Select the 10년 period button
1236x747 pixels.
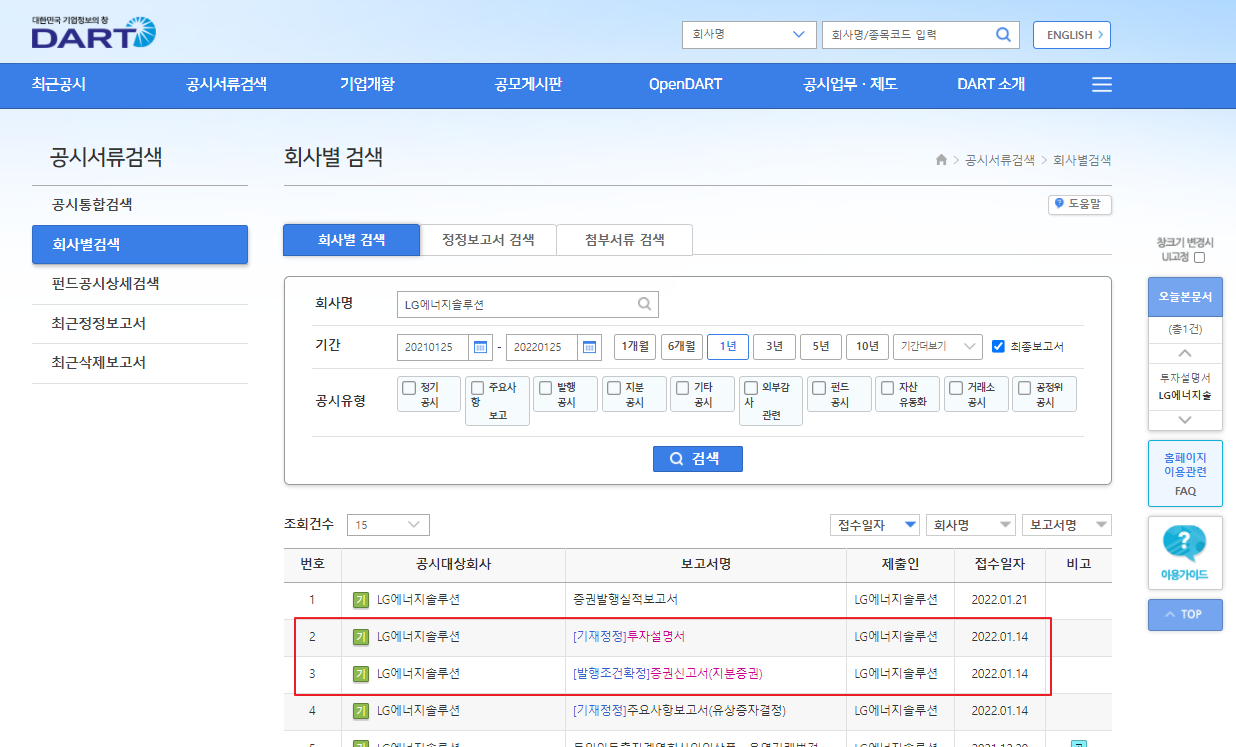867,347
